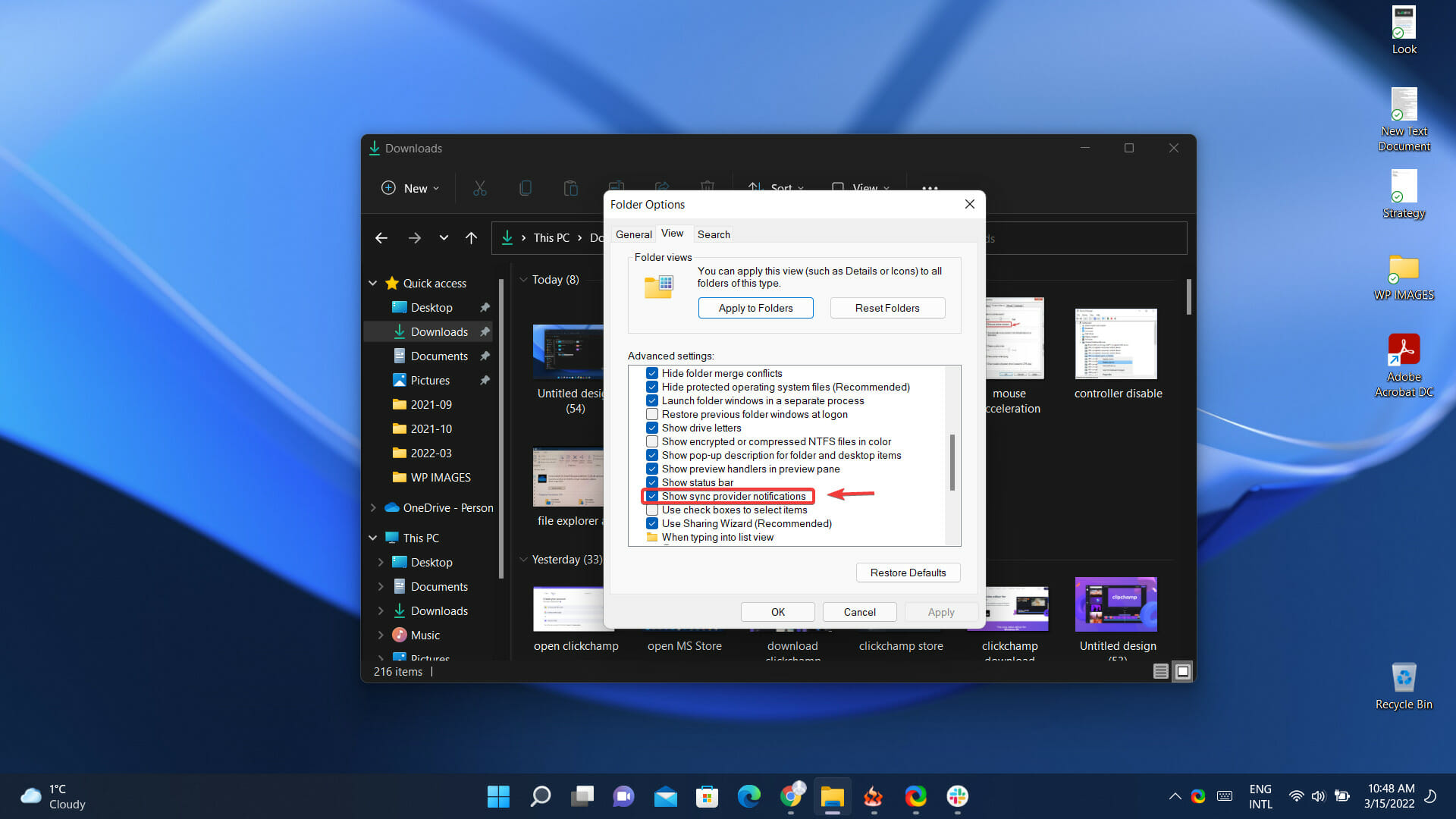Switch to details view icon in status bar
The image size is (1456, 819).
1160,671
